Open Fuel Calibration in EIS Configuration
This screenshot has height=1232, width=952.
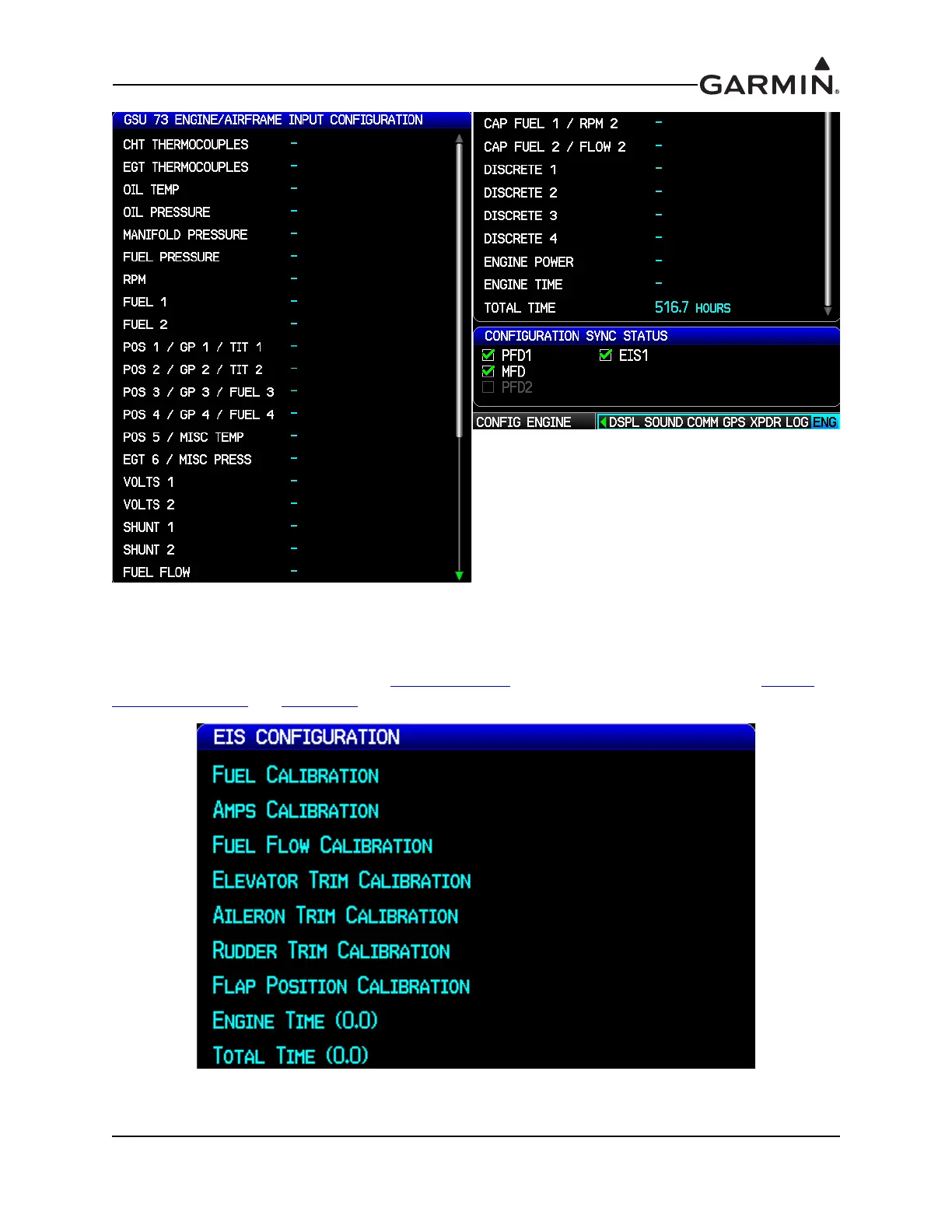(296, 775)
